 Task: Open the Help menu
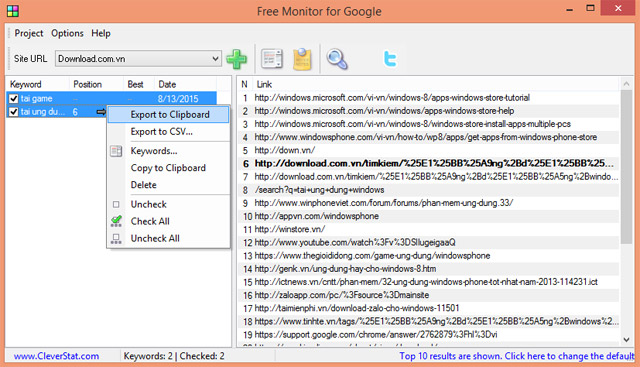point(101,33)
